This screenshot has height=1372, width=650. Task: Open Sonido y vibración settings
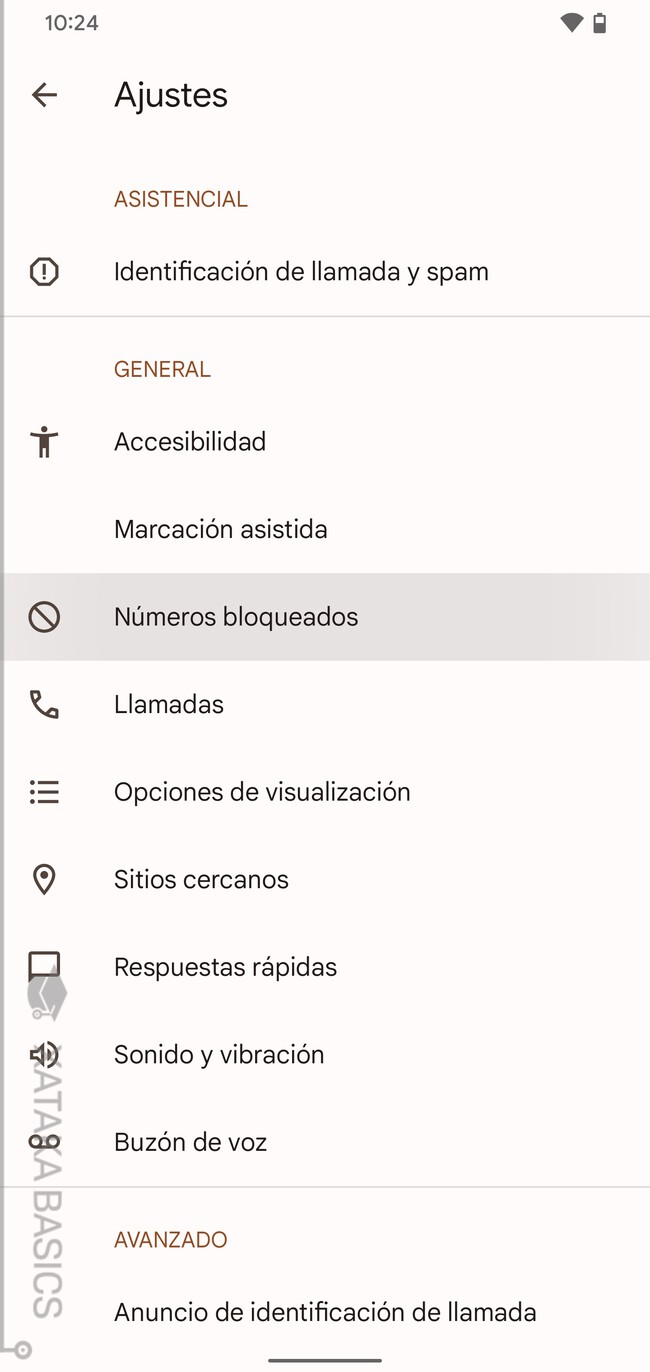click(219, 1055)
